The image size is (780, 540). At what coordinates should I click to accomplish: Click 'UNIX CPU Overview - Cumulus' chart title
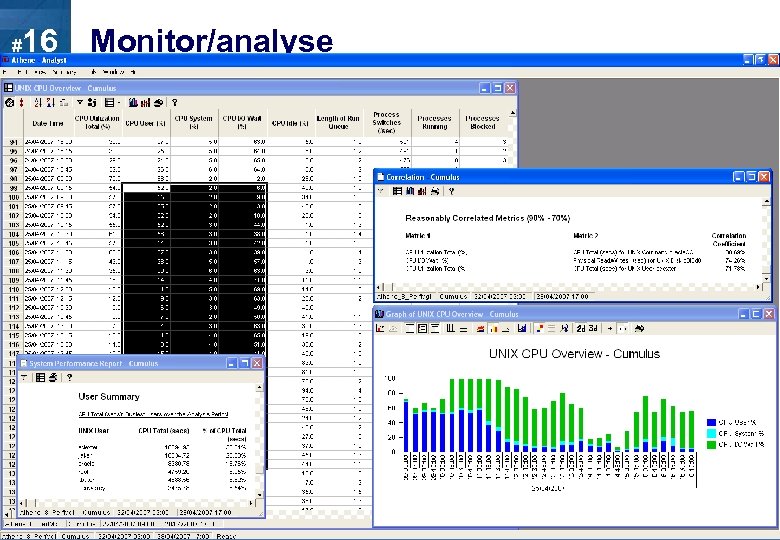click(x=574, y=354)
